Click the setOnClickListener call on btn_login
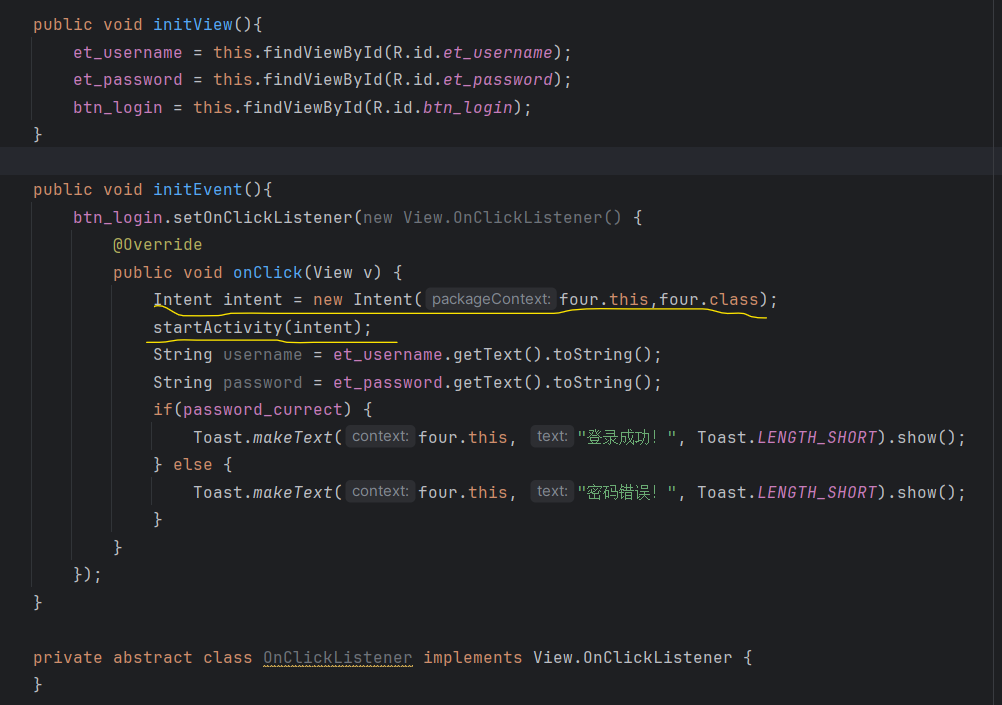 (x=266, y=217)
